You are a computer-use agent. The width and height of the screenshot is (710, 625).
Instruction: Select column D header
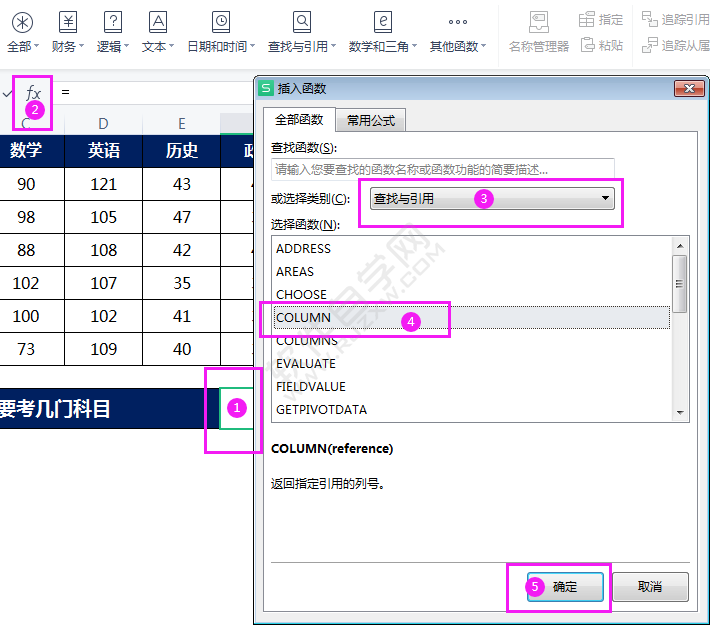(x=103, y=123)
